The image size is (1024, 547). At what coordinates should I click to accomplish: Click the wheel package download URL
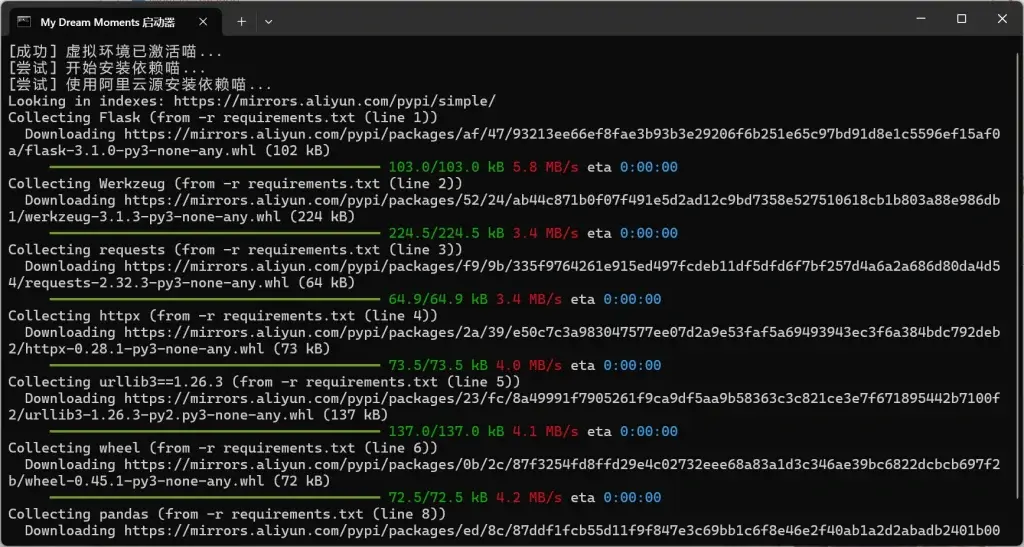tap(560, 464)
